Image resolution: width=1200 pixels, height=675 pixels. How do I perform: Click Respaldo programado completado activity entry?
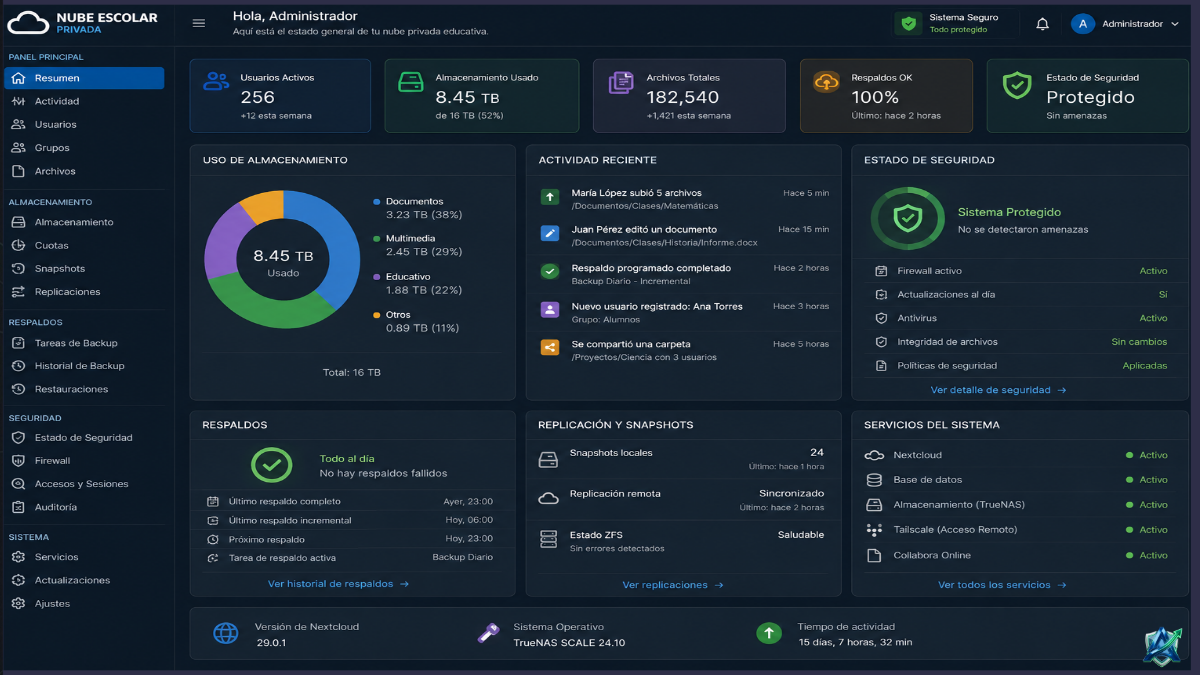685,274
